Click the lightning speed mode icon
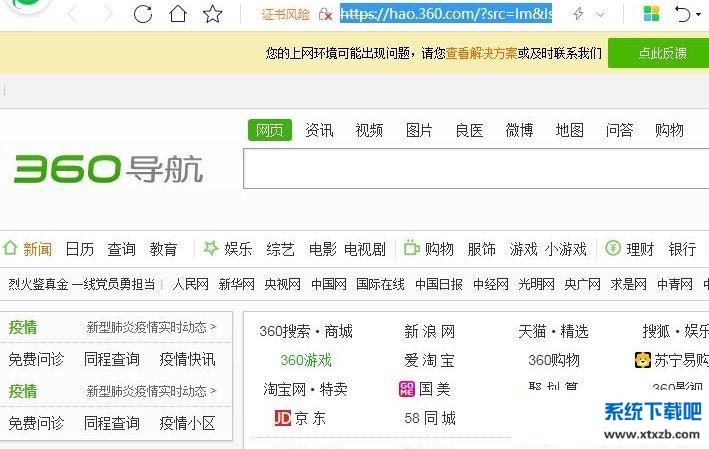The height and width of the screenshot is (449, 709). (x=578, y=14)
